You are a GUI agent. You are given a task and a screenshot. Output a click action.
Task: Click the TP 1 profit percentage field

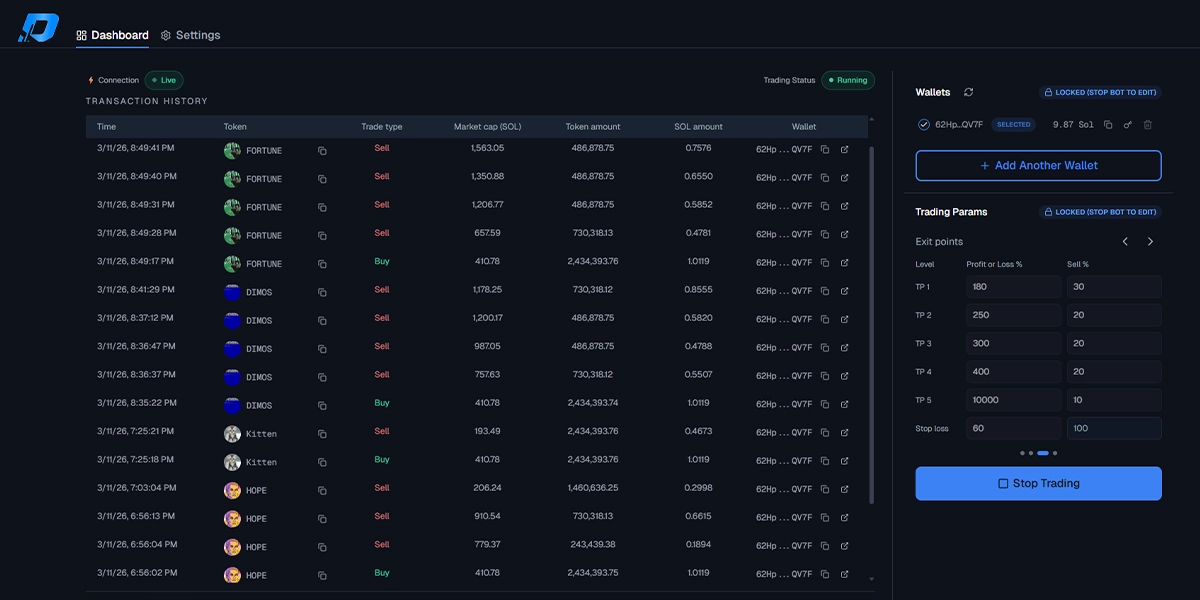tap(1013, 287)
